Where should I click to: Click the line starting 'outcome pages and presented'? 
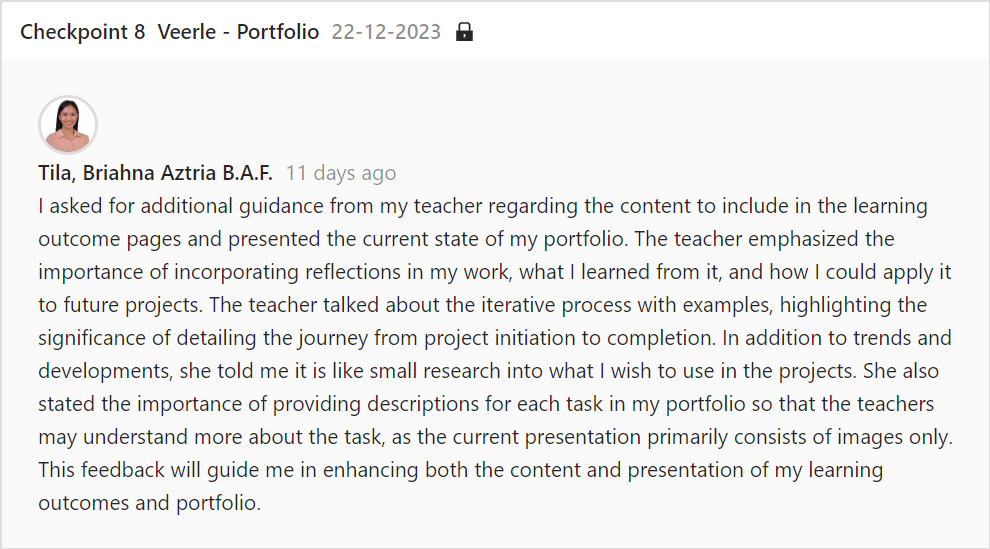pyautogui.click(x=467, y=239)
